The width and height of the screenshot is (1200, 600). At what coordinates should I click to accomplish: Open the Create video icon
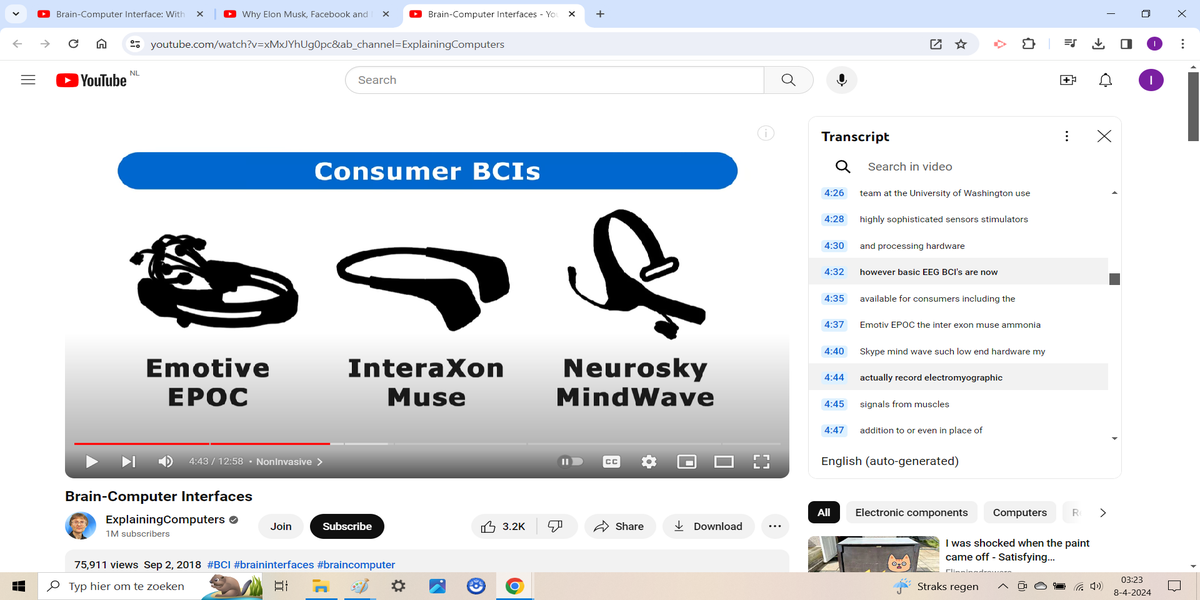pos(1068,80)
